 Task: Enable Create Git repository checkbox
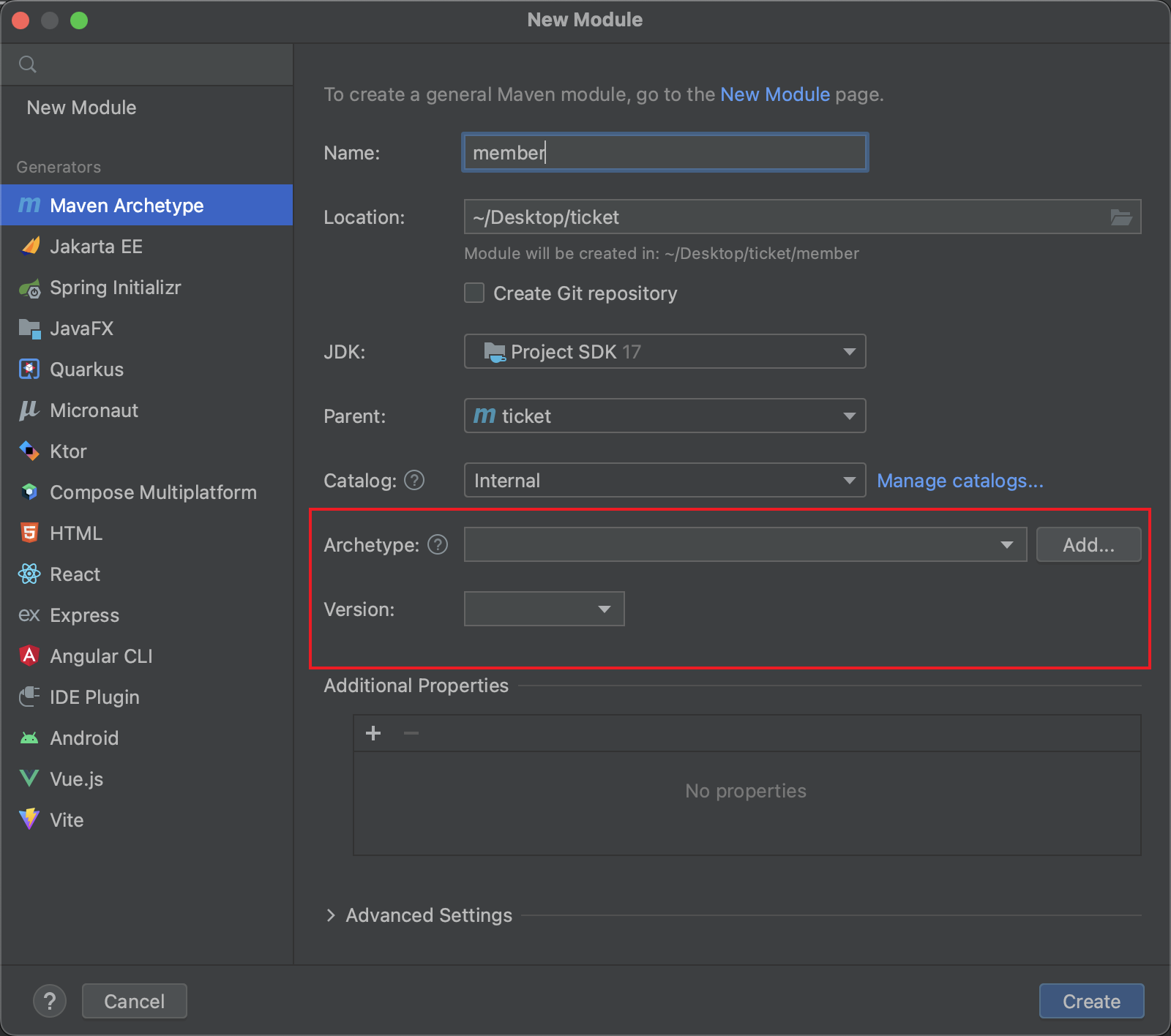474,293
